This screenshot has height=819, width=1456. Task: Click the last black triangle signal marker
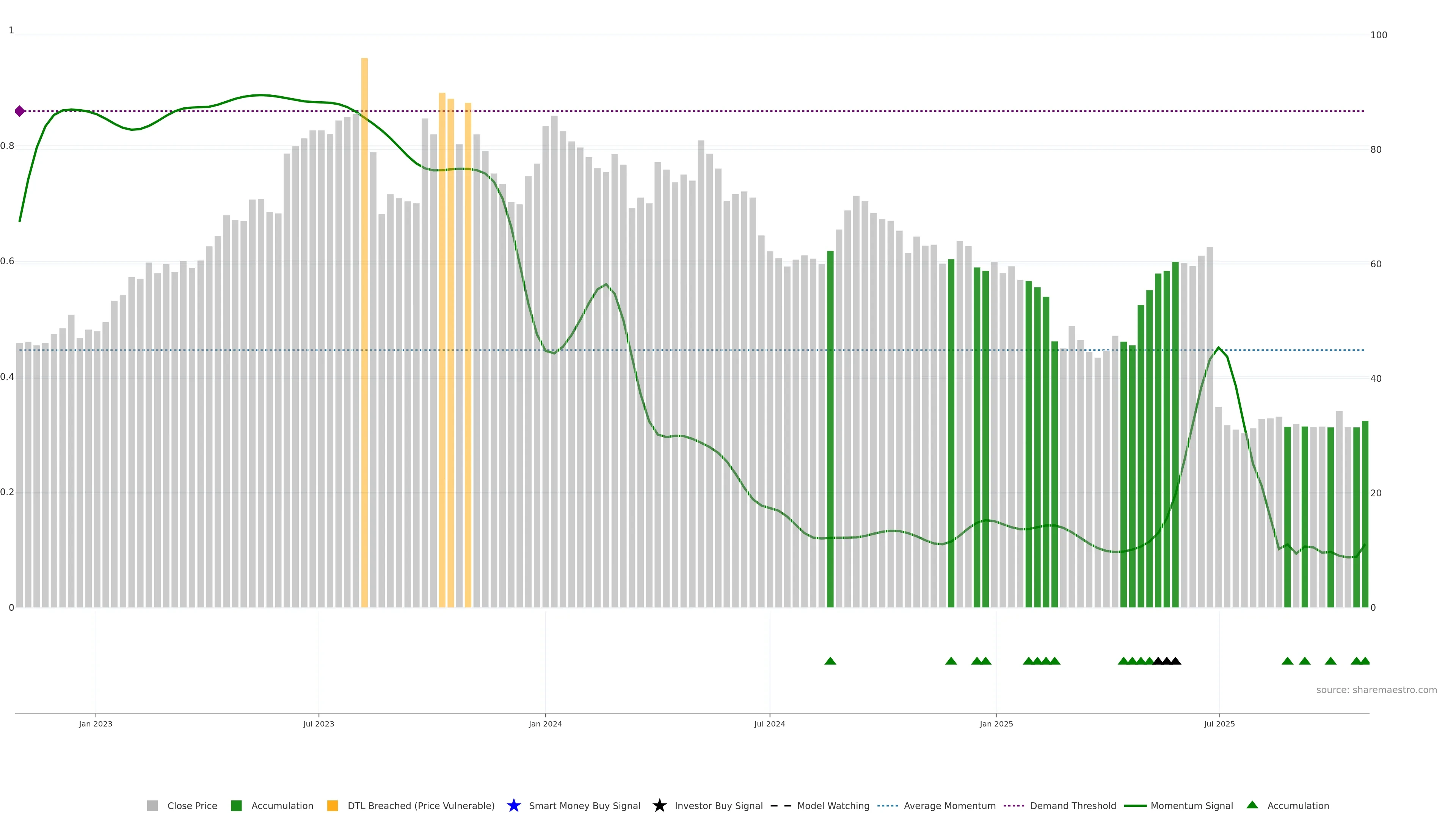(1175, 661)
